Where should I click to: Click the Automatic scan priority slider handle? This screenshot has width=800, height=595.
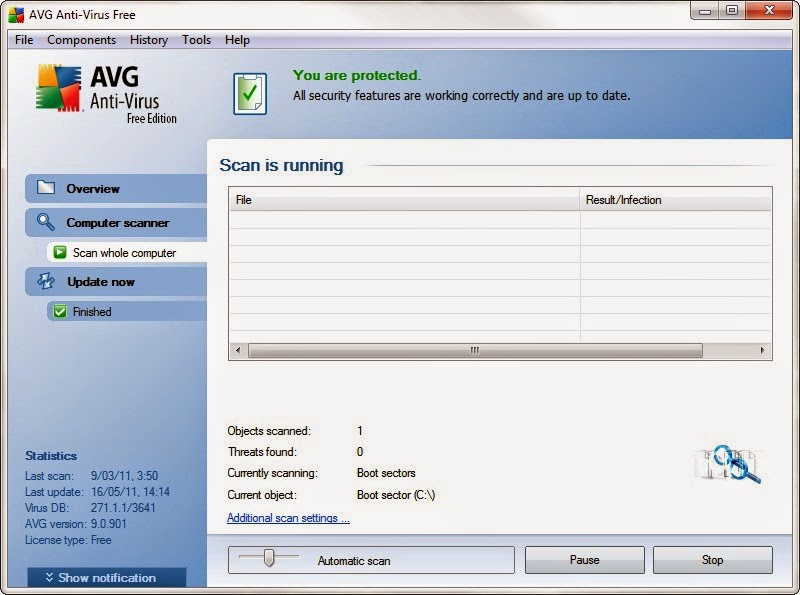tap(269, 558)
